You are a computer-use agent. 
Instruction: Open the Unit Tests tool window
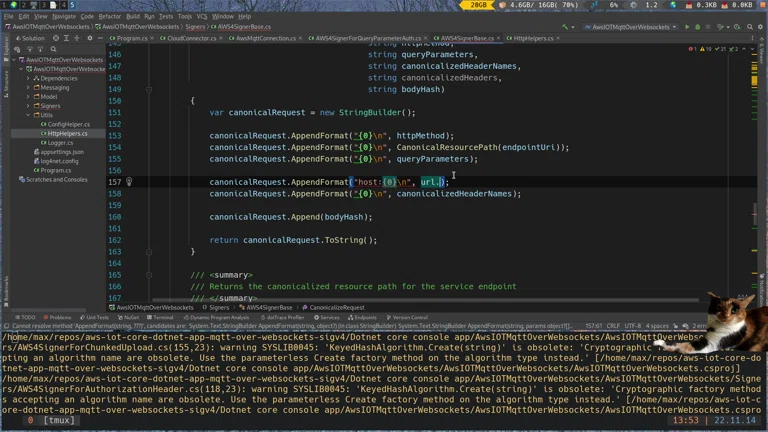click(94, 317)
